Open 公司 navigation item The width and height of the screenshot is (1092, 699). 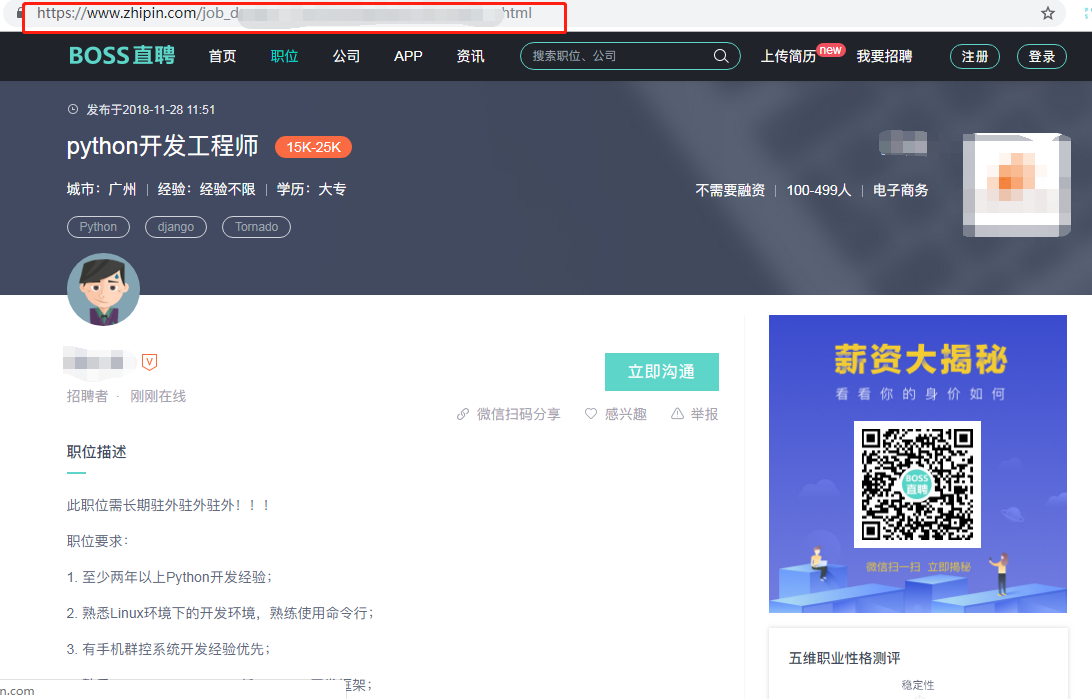[346, 56]
